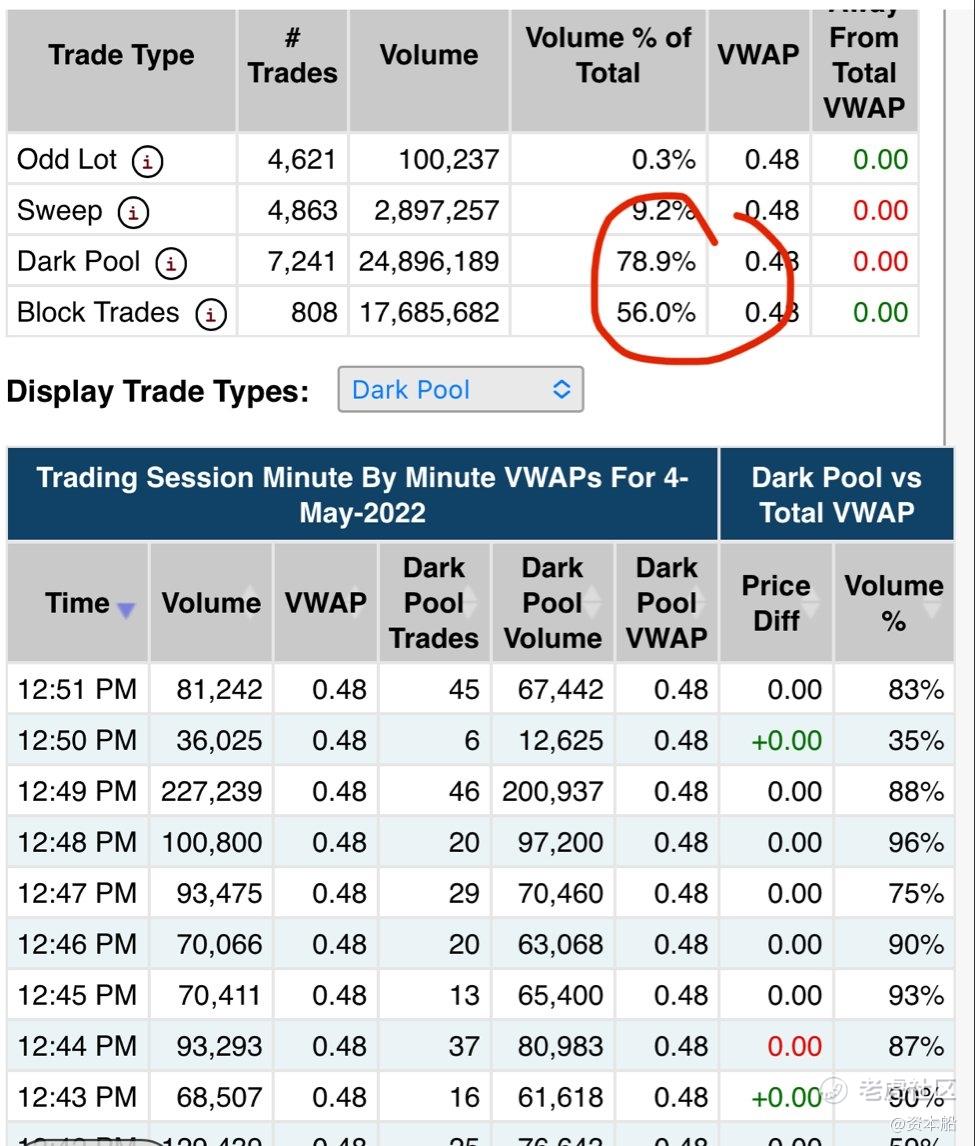Open info icon next to Block Trades
Image resolution: width=975 pixels, height=1146 pixels.
pyautogui.click(x=210, y=314)
